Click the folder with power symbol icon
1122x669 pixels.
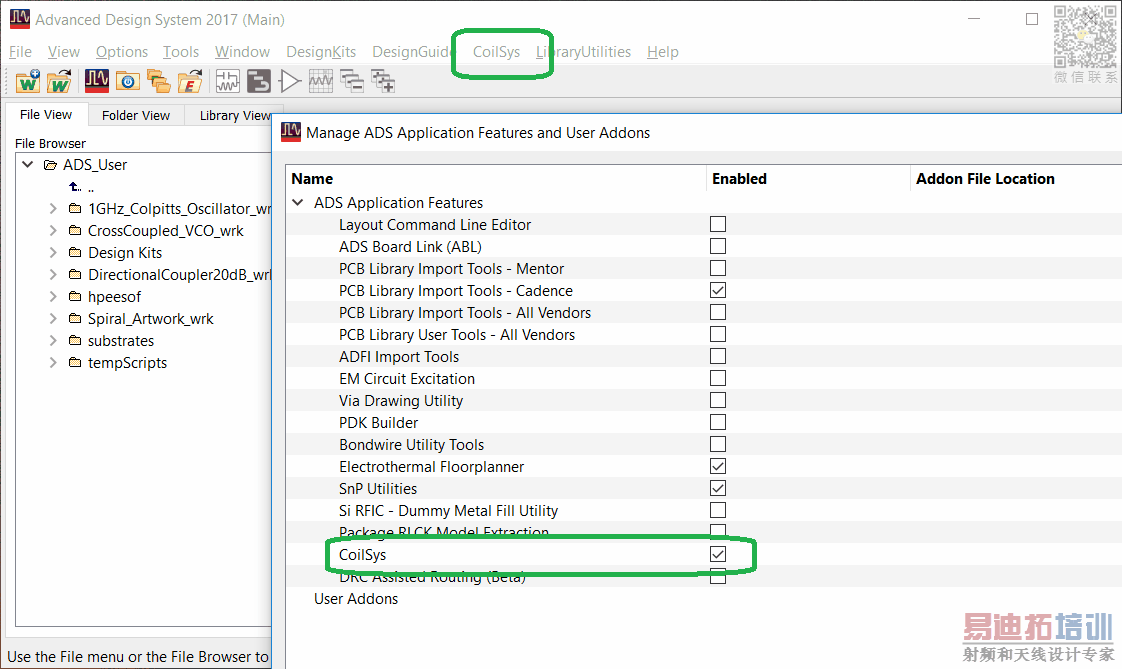128,82
